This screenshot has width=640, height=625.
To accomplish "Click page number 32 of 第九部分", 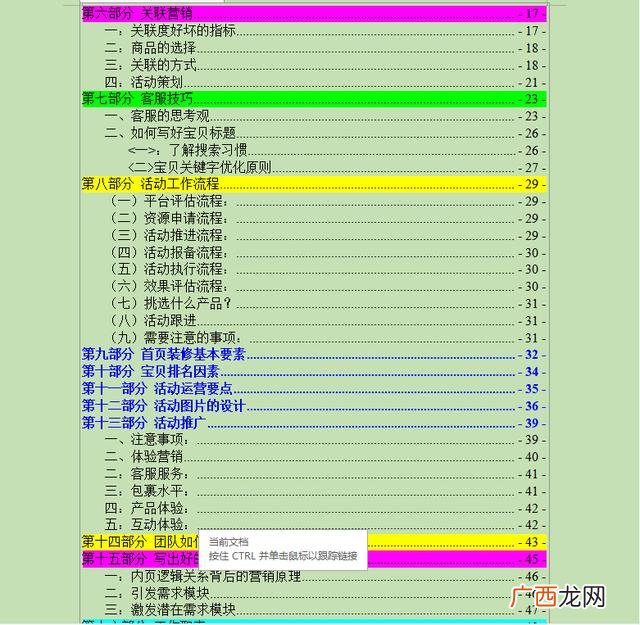I will tap(532, 355).
